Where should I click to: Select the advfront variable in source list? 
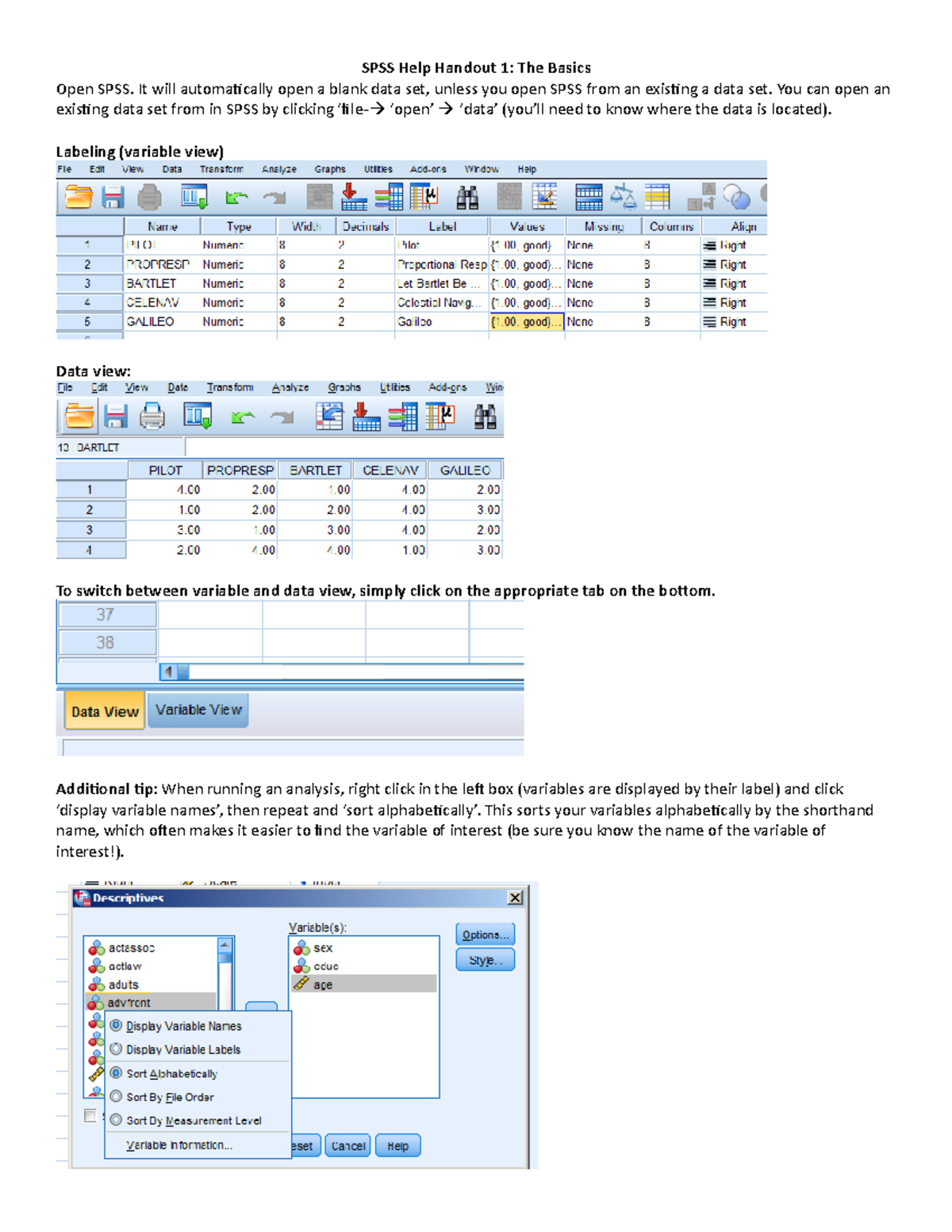[151, 1003]
